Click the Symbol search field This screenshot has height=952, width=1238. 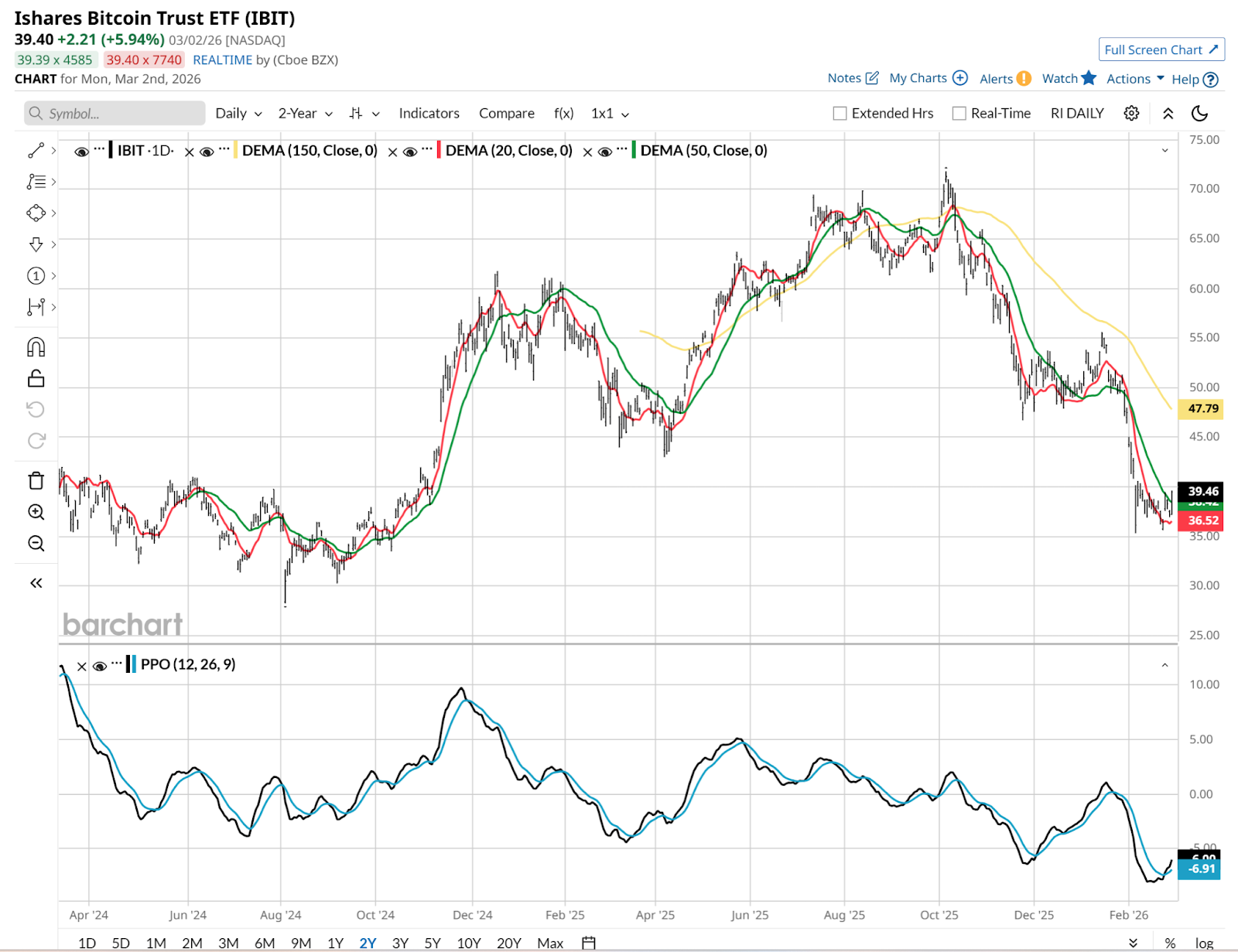click(x=115, y=114)
